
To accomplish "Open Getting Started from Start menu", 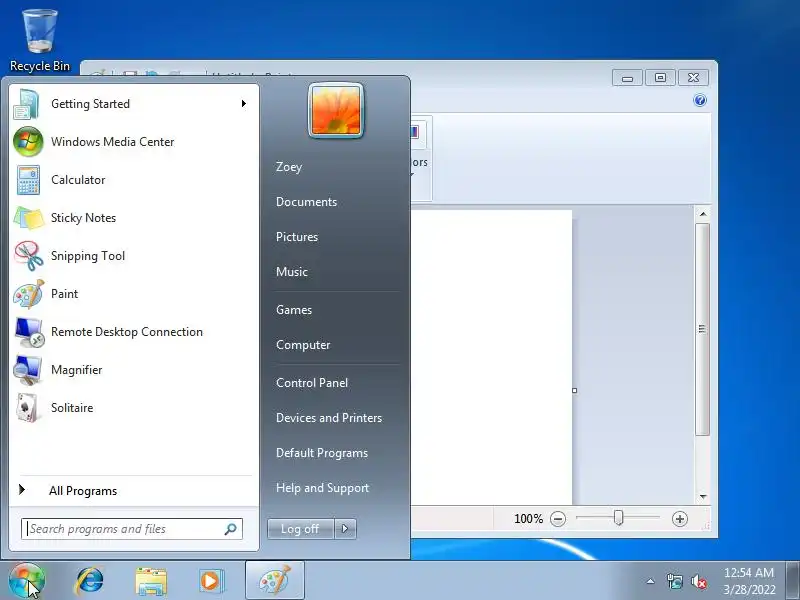I will pyautogui.click(x=134, y=104).
